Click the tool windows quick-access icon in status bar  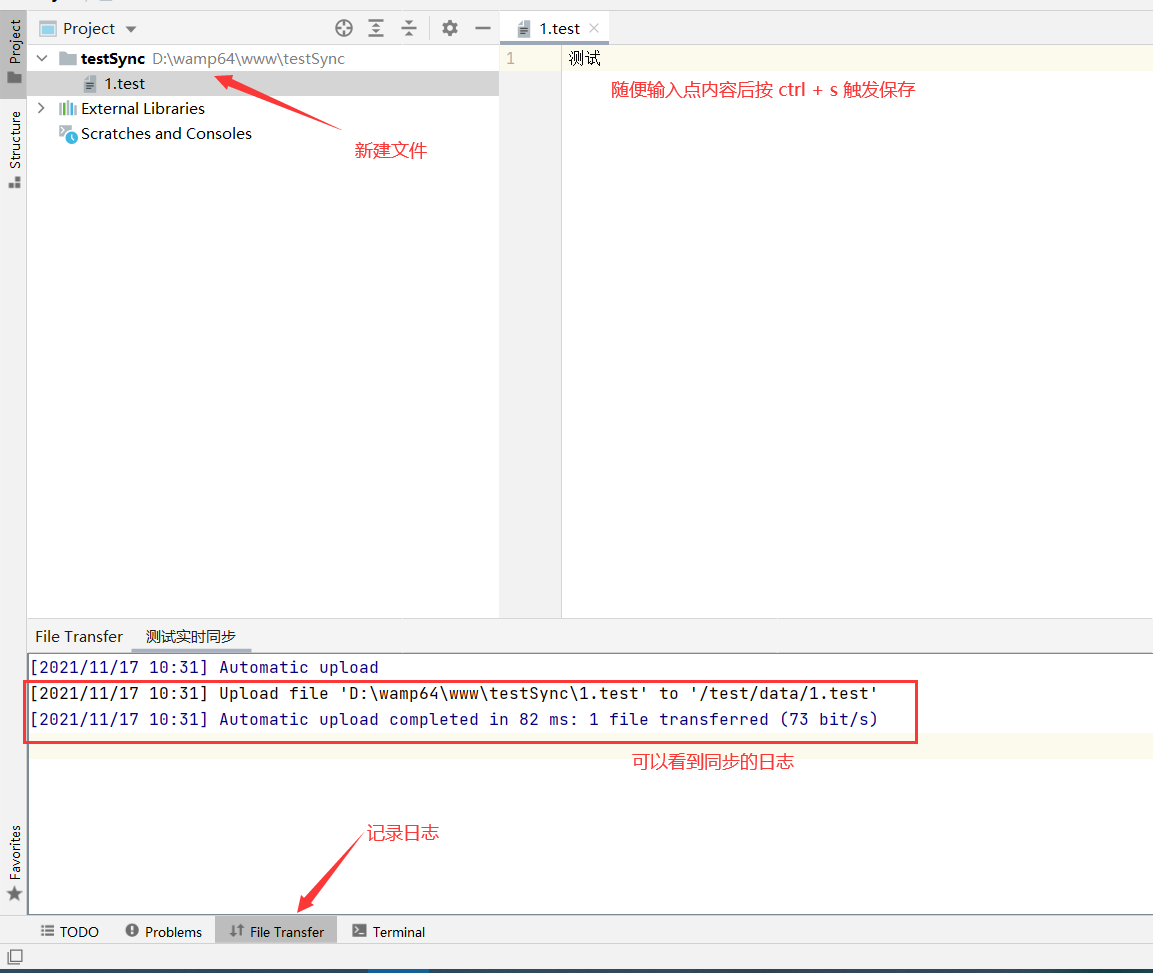click(x=15, y=957)
